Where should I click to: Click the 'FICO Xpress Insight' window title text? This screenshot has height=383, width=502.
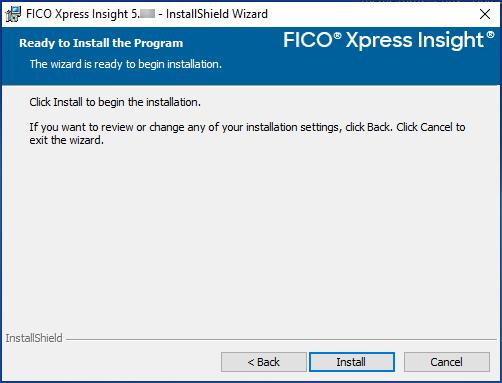click(x=77, y=14)
